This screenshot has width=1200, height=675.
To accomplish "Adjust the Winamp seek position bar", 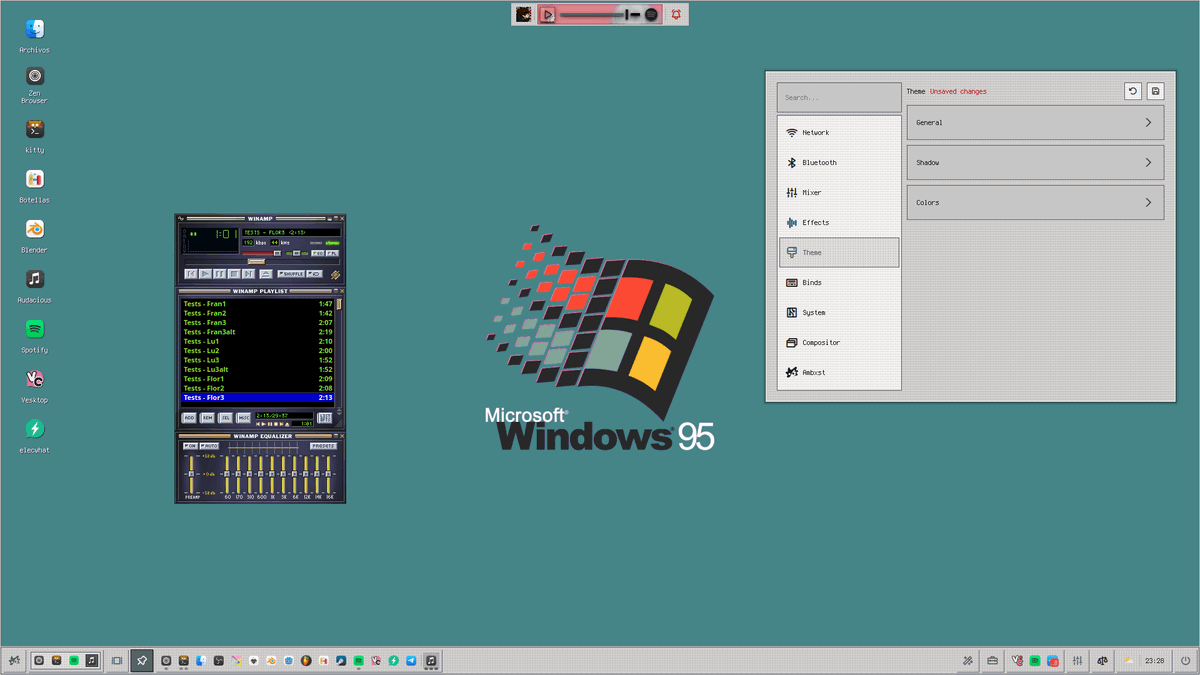I will tap(262, 262).
